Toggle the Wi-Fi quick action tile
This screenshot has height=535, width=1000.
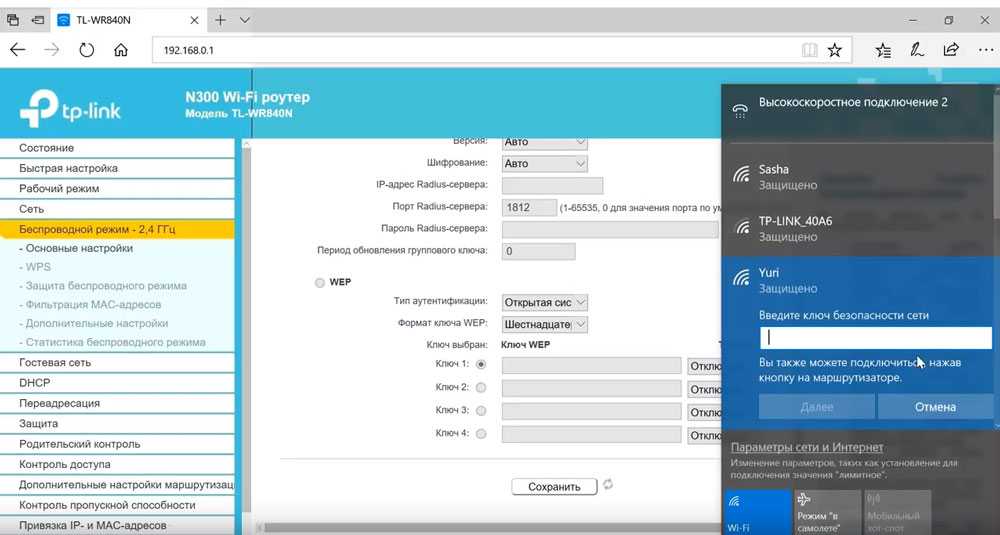[x=755, y=511]
